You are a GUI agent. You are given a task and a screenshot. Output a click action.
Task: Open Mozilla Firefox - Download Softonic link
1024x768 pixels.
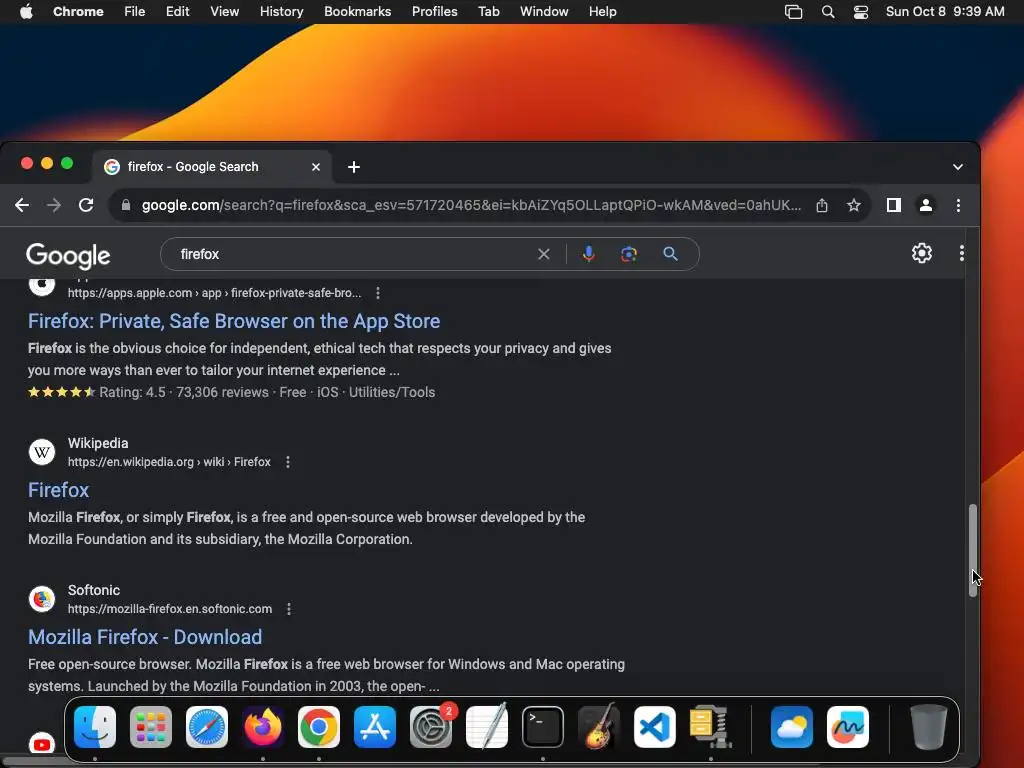(145, 637)
